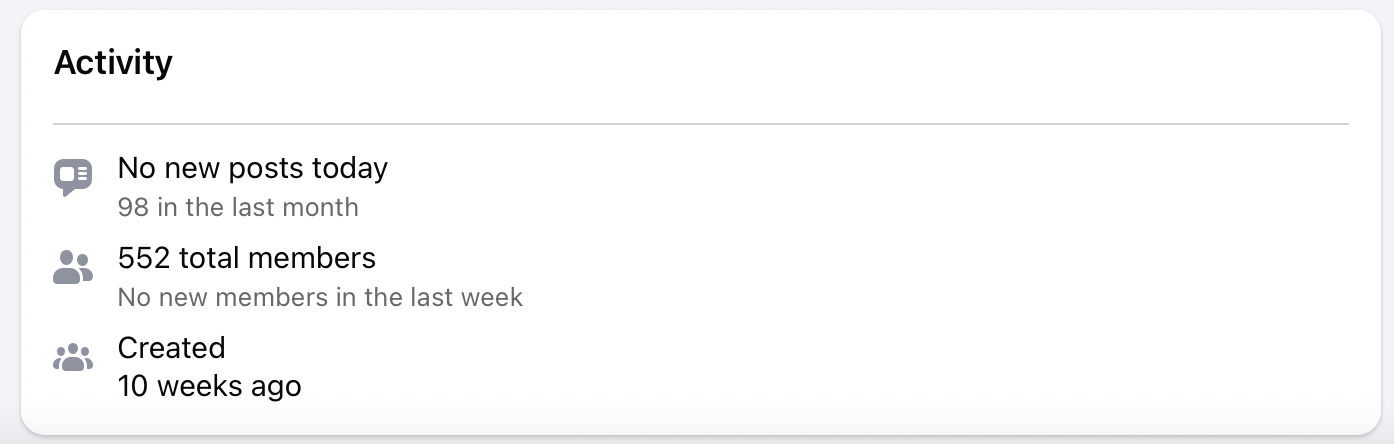Click the three-person group Created icon
The image size is (1394, 444).
[72, 357]
